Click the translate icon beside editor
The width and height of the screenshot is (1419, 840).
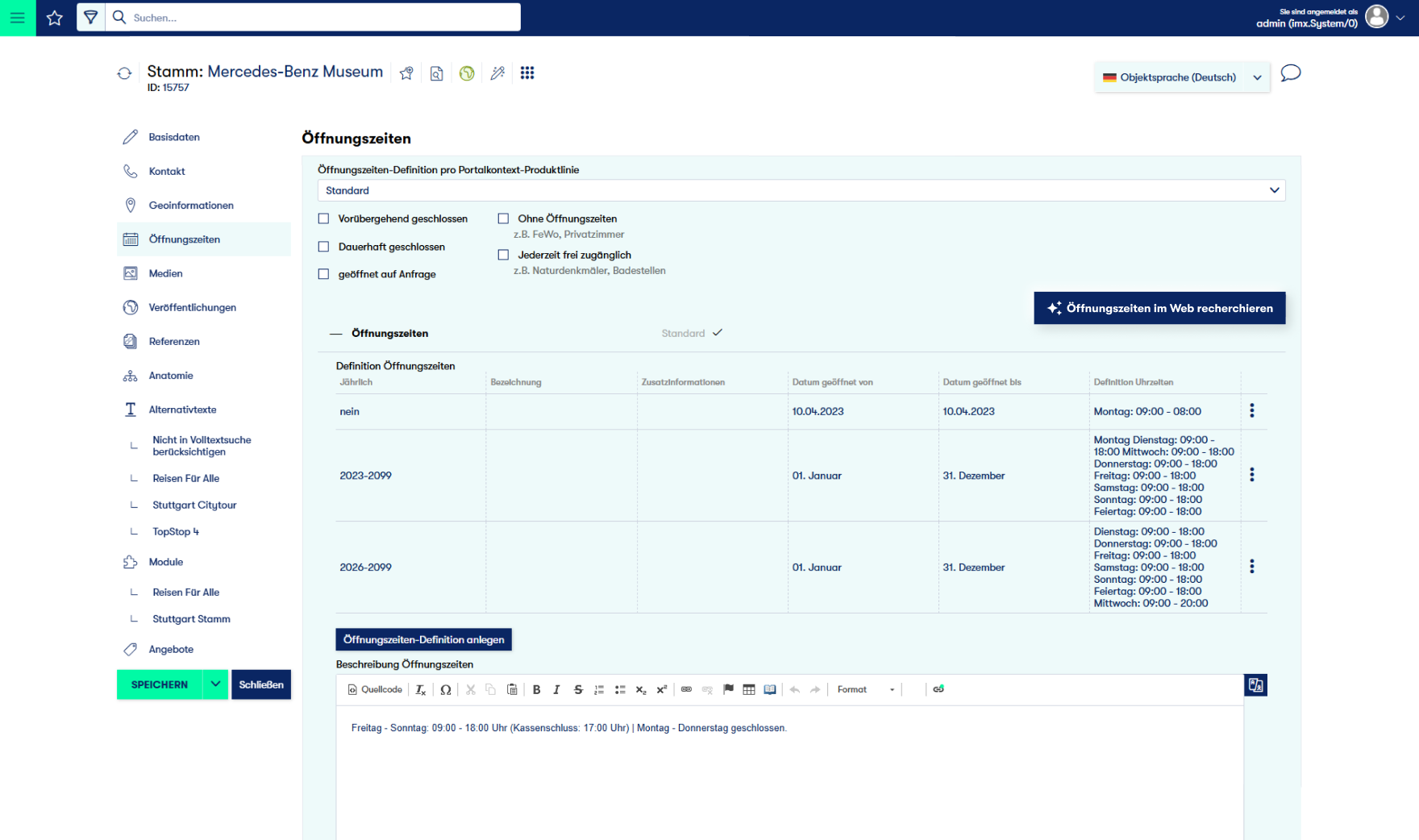(1255, 685)
